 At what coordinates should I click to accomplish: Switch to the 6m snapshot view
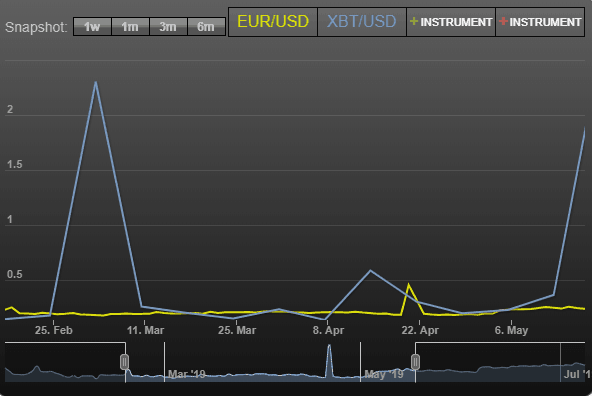206,26
